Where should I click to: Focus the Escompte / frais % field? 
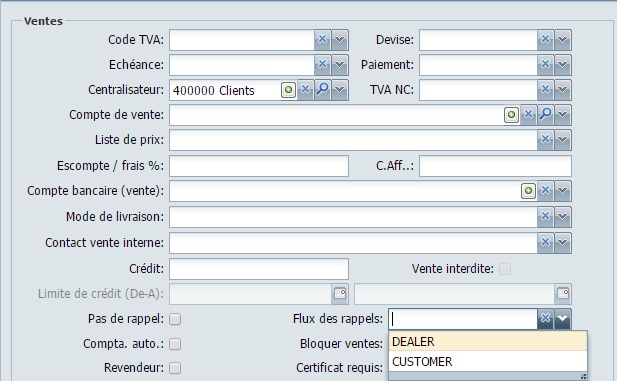pyautogui.click(x=259, y=166)
